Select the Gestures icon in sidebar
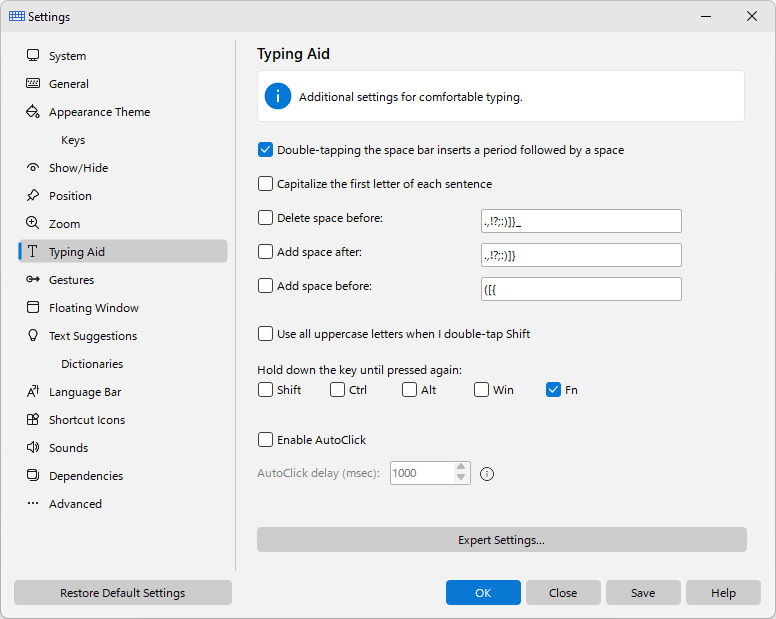Viewport: 776px width, 619px height. coord(33,280)
